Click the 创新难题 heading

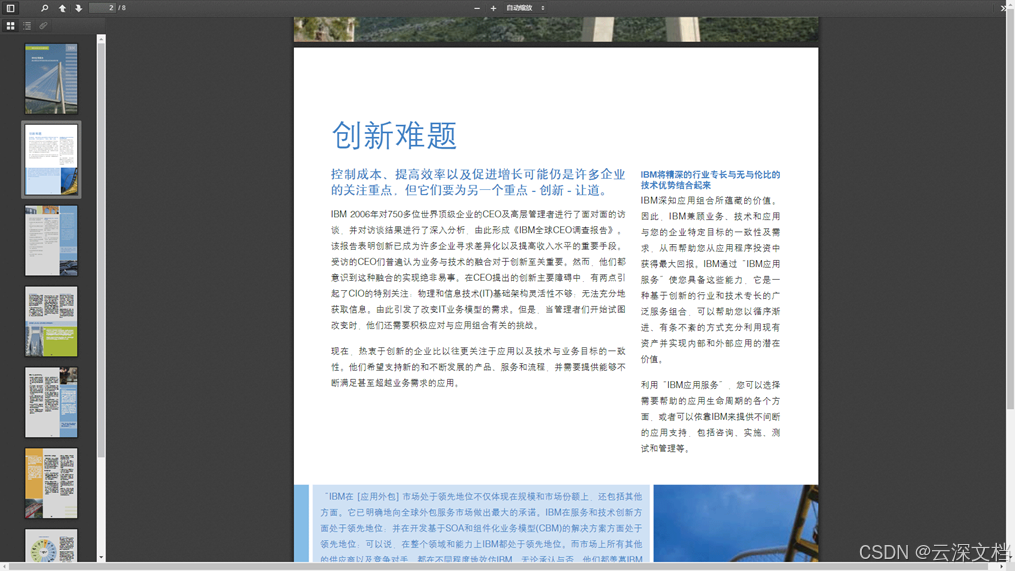click(394, 135)
